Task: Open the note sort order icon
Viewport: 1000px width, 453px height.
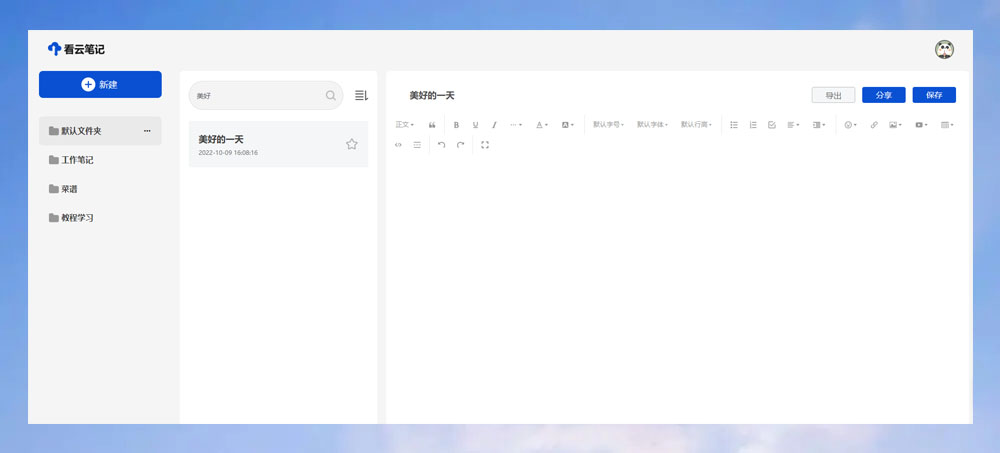Action: (x=362, y=95)
